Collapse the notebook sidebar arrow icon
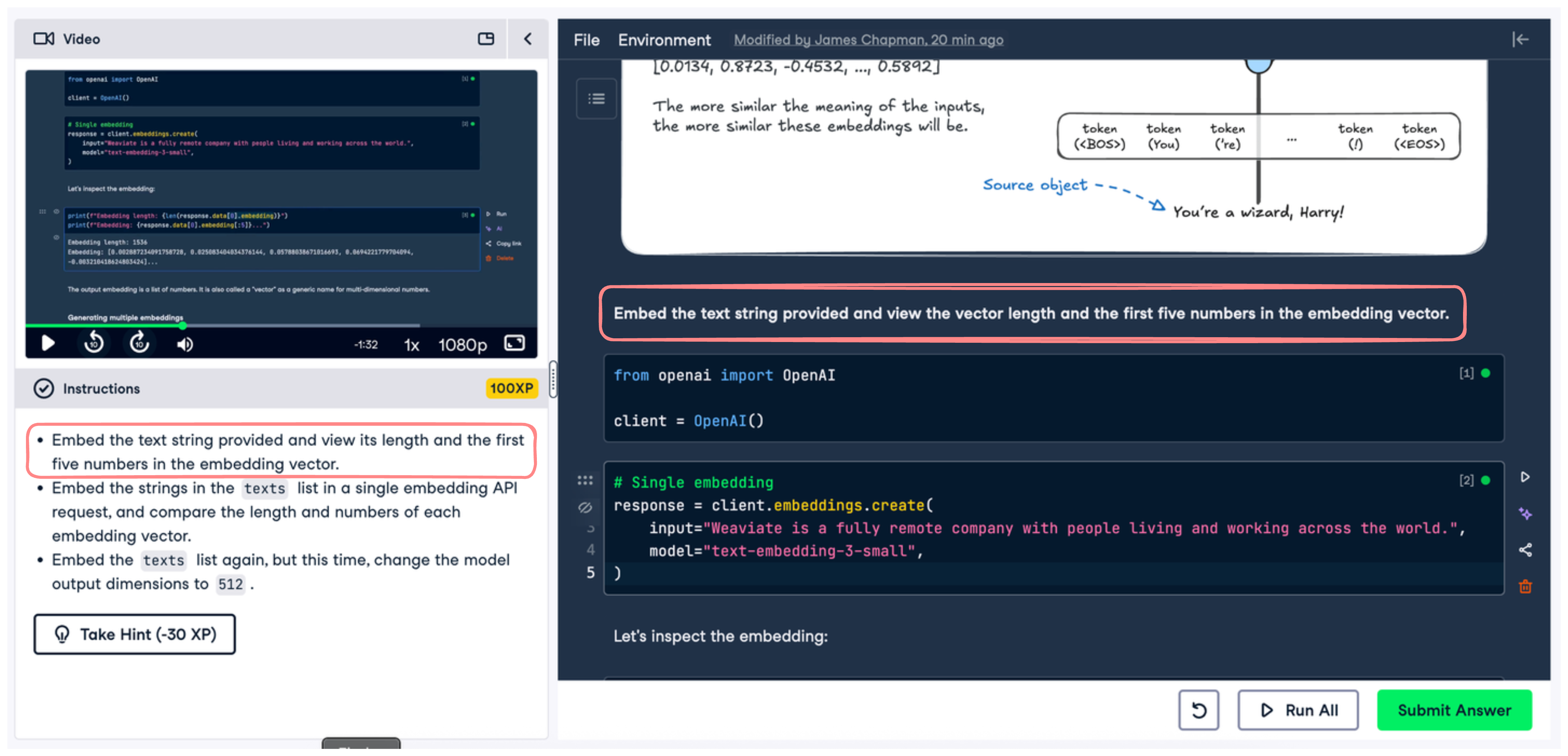The image size is (1568, 756). 1520,40
